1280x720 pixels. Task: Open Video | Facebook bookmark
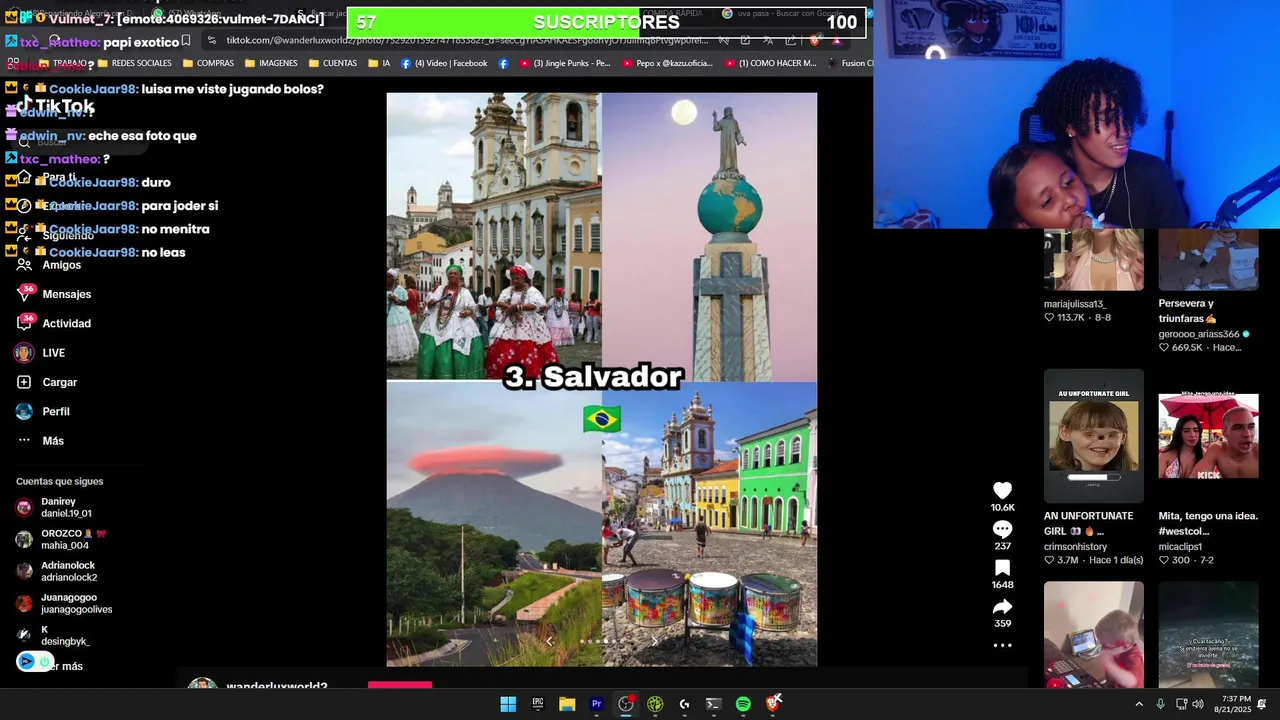coord(444,63)
